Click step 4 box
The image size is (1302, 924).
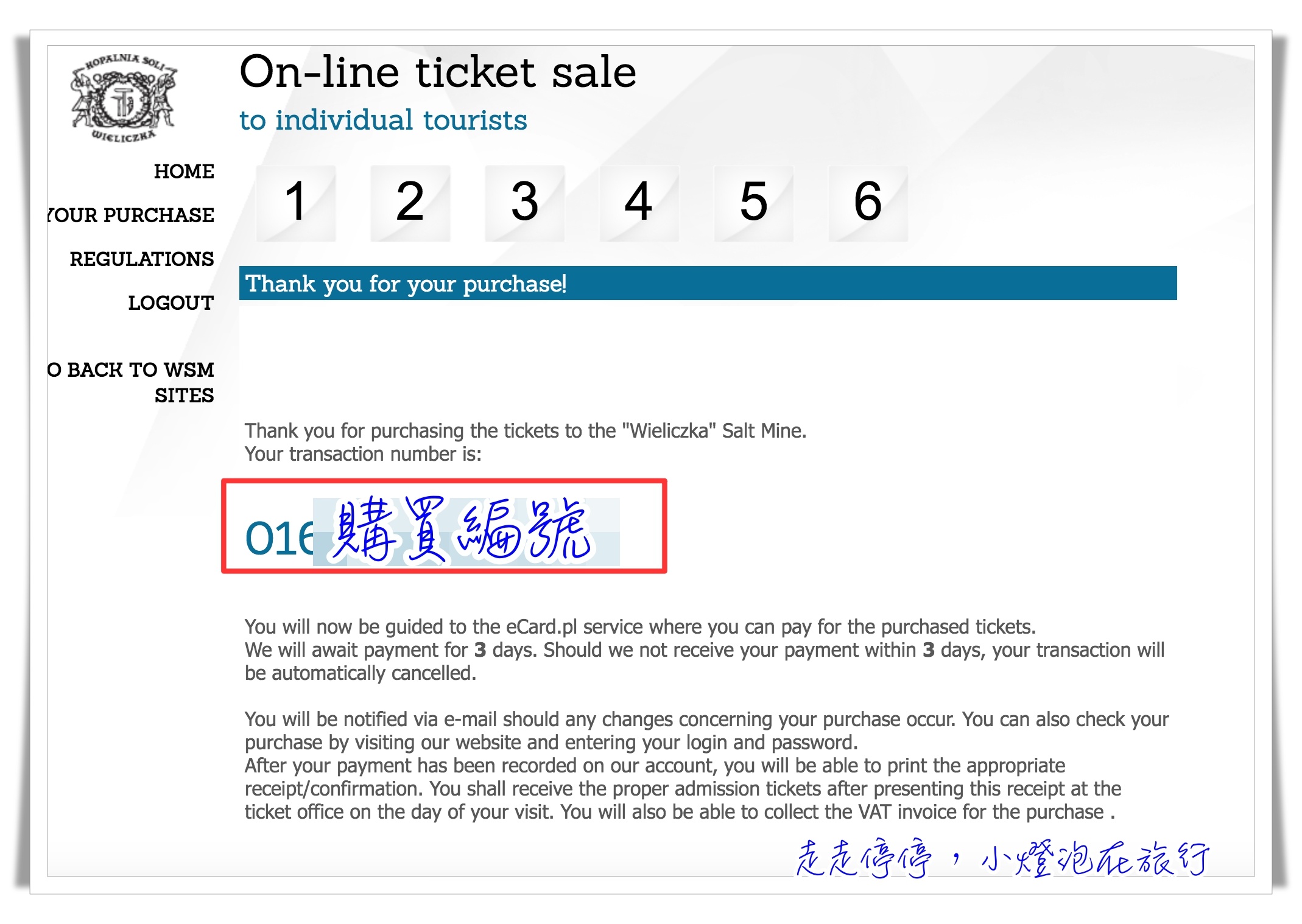point(639,203)
